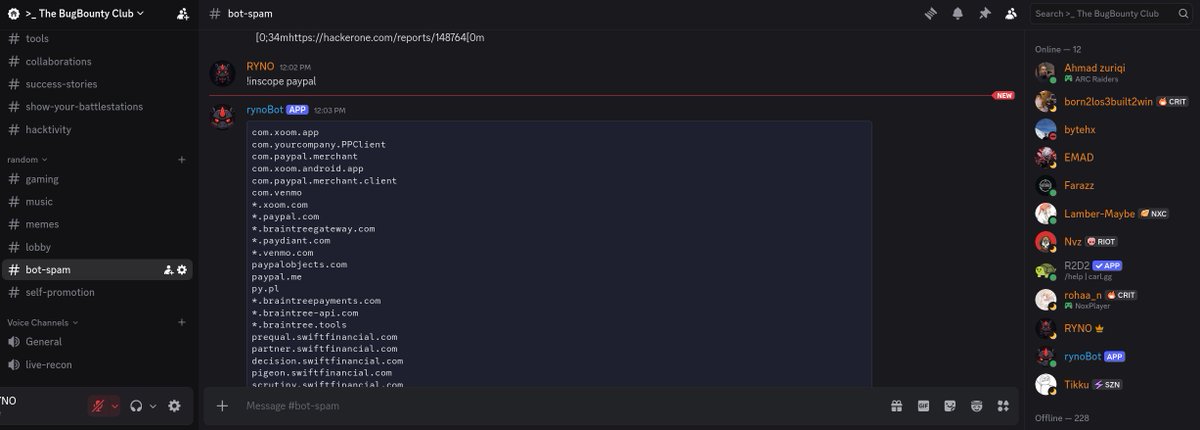Open the sticker picker icon
The image size is (1200, 430).
pyautogui.click(x=950, y=406)
